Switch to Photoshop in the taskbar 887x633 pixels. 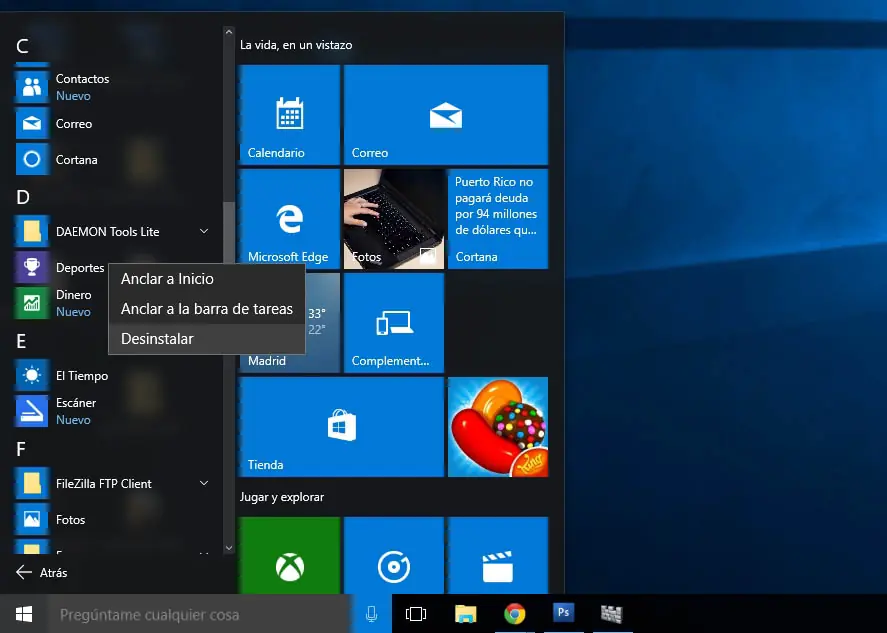(x=563, y=613)
